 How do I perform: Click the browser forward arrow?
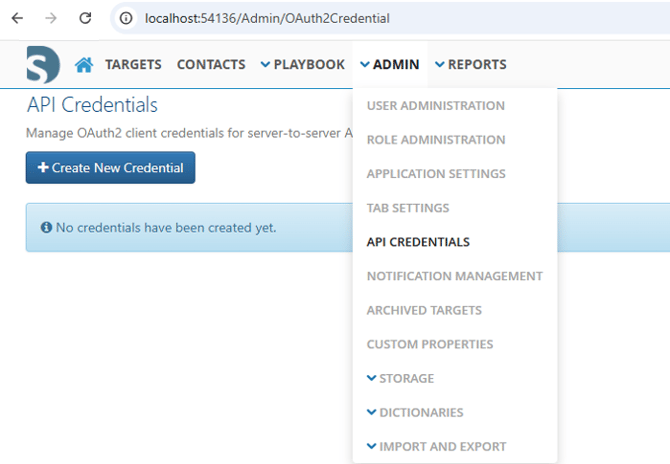52,18
